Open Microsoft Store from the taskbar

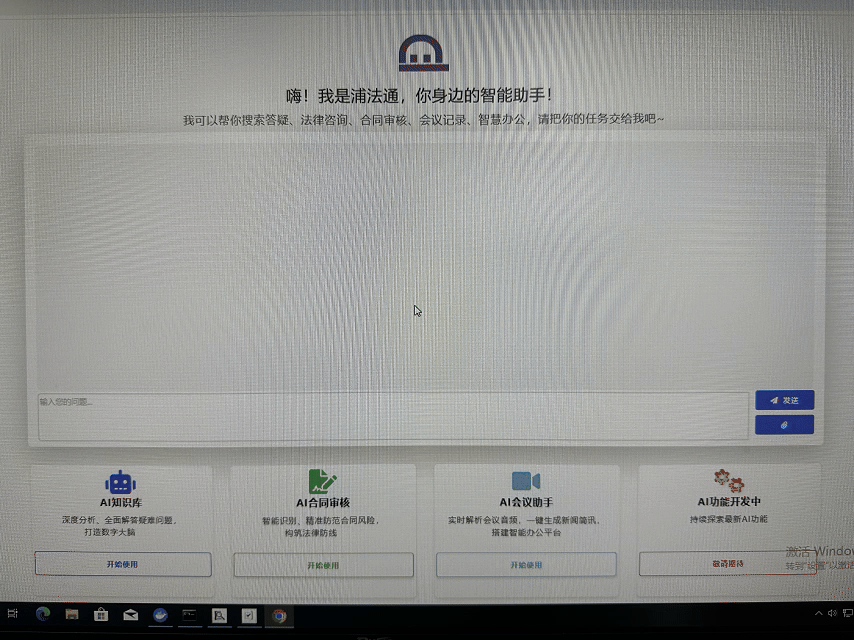coord(101,614)
